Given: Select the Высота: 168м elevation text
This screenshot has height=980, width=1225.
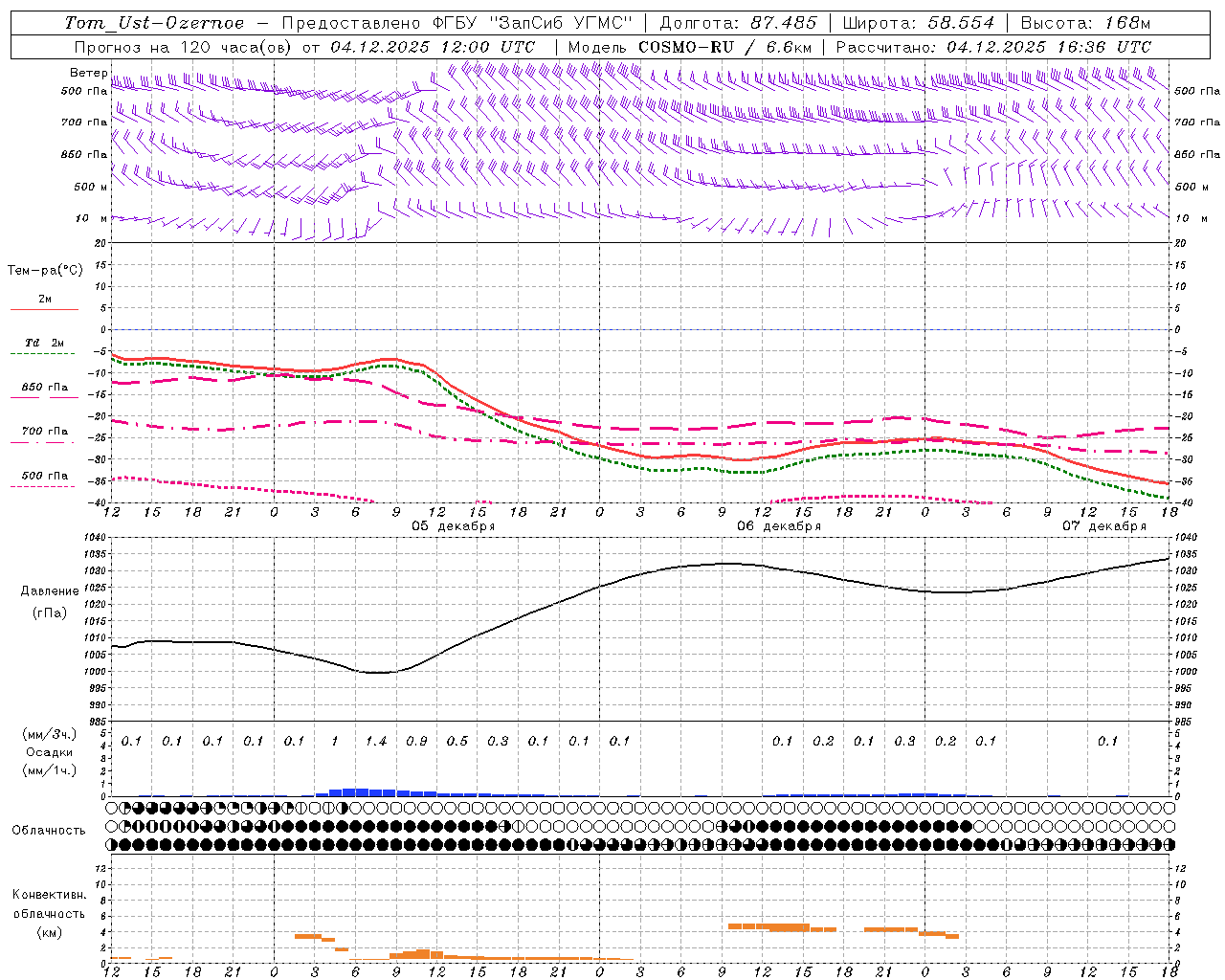Looking at the screenshot, I should pos(1085,23).
